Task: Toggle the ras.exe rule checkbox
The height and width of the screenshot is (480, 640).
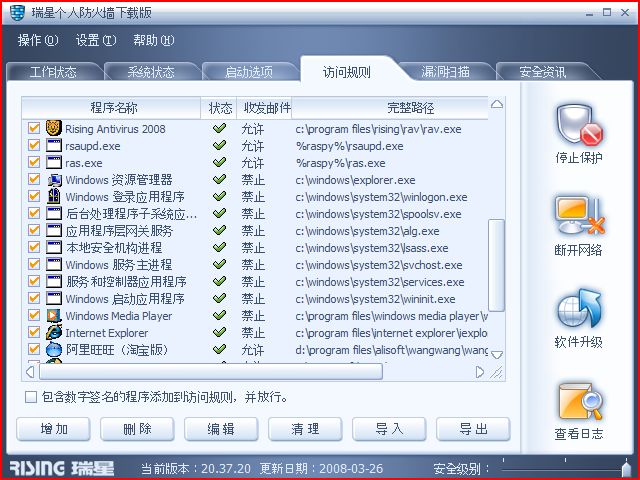Action: tap(34, 162)
